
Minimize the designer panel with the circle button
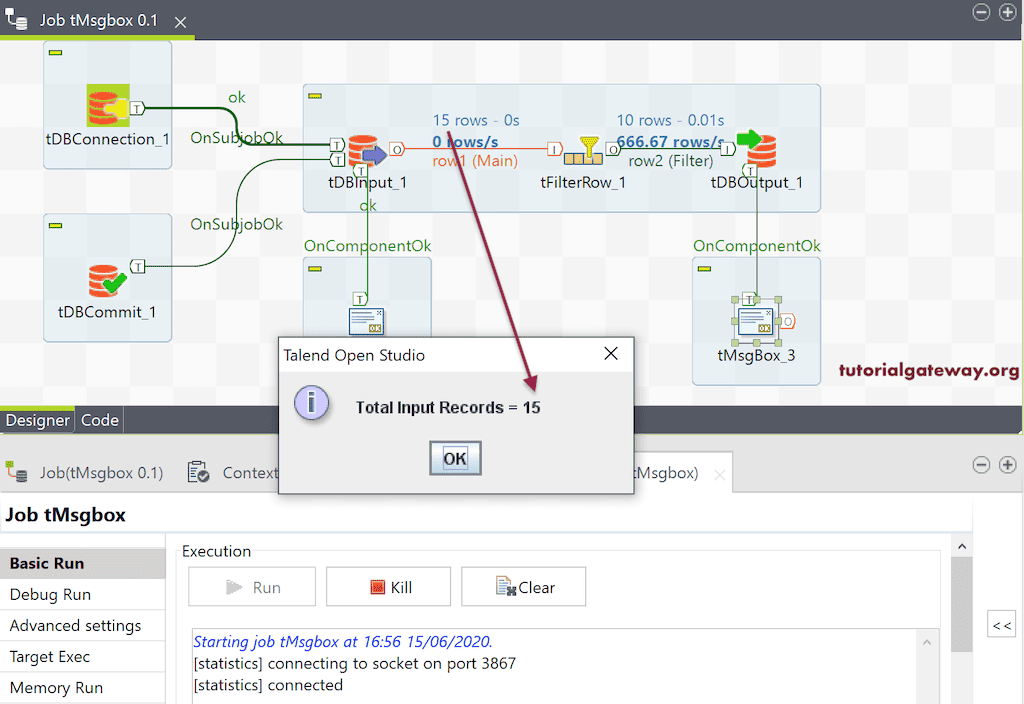pyautogui.click(x=981, y=12)
